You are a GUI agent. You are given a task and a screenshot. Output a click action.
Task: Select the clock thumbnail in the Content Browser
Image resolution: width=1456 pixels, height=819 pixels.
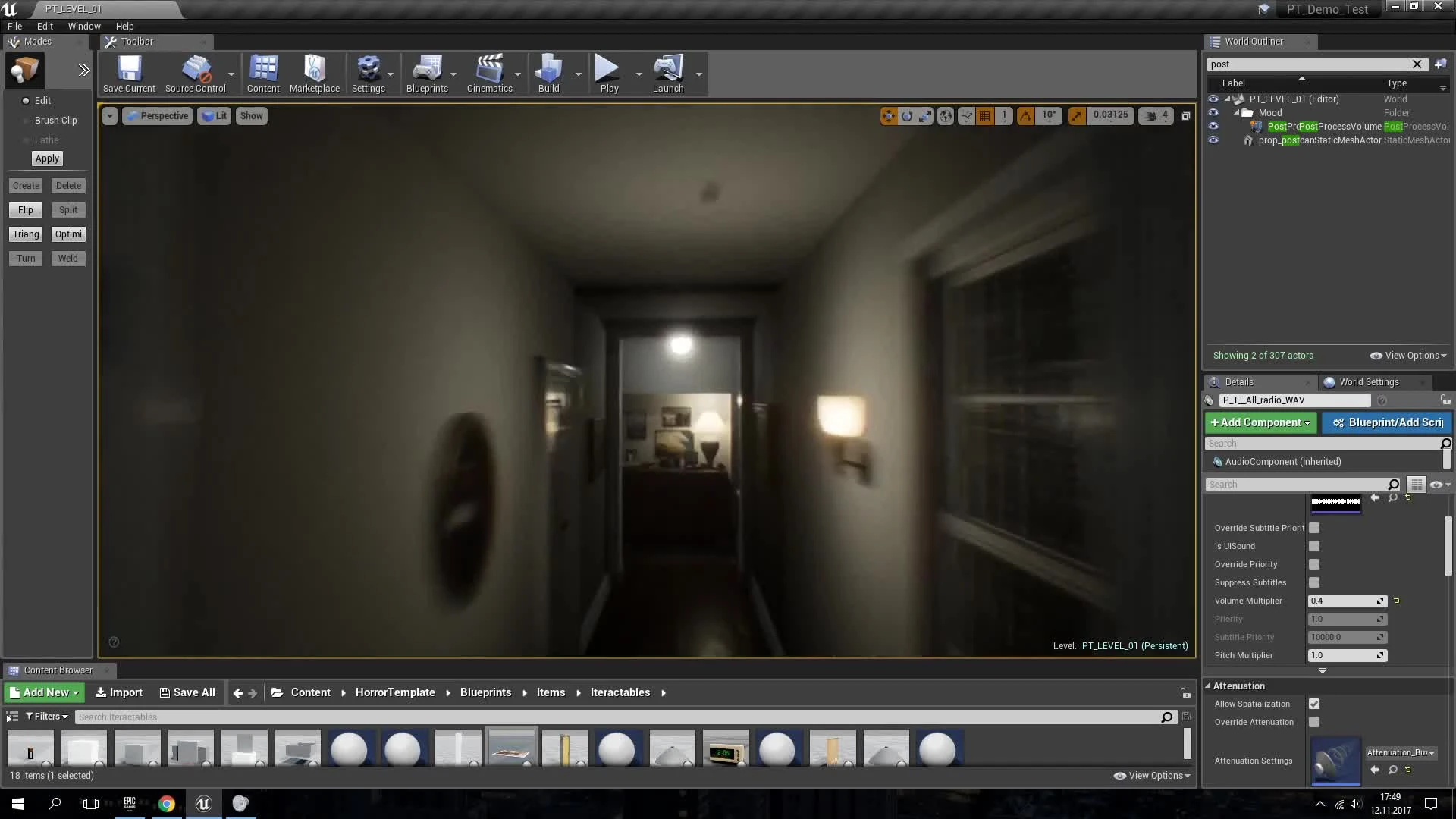pos(725,749)
